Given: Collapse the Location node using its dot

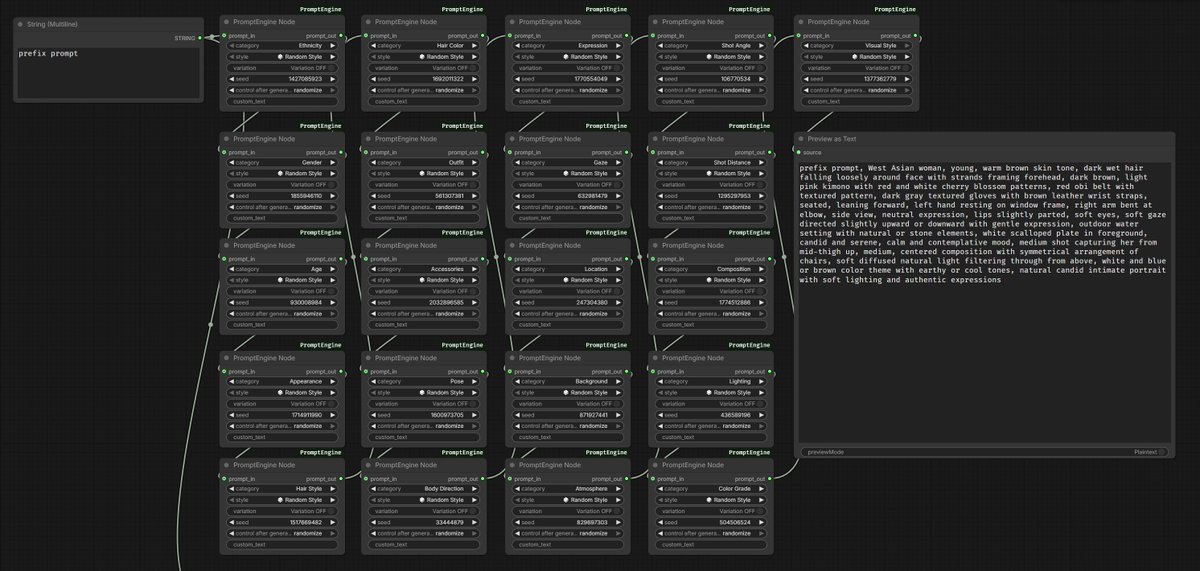Looking at the screenshot, I should 514,245.
